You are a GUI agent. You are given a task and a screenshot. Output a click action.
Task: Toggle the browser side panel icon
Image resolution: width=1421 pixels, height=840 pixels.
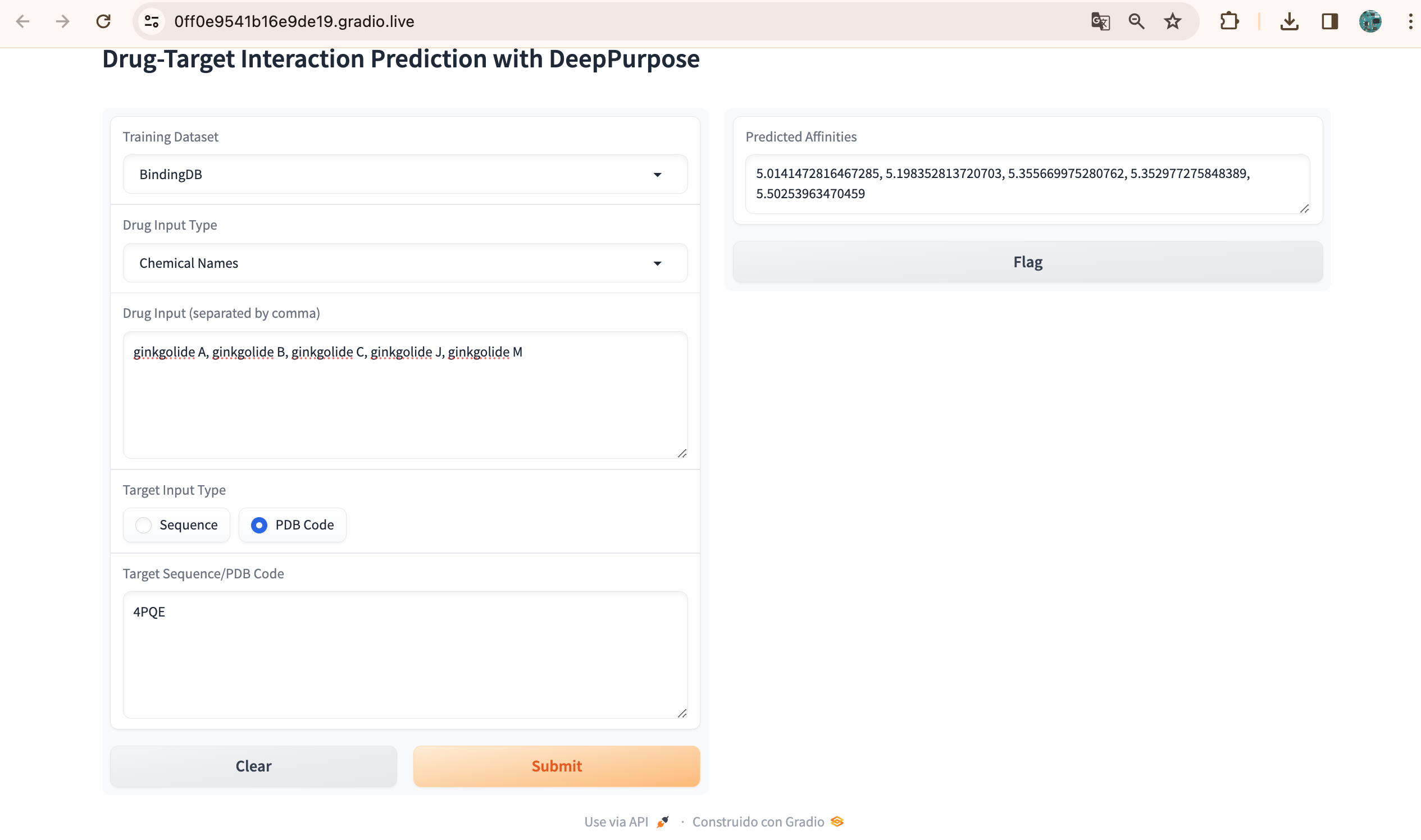tap(1329, 21)
